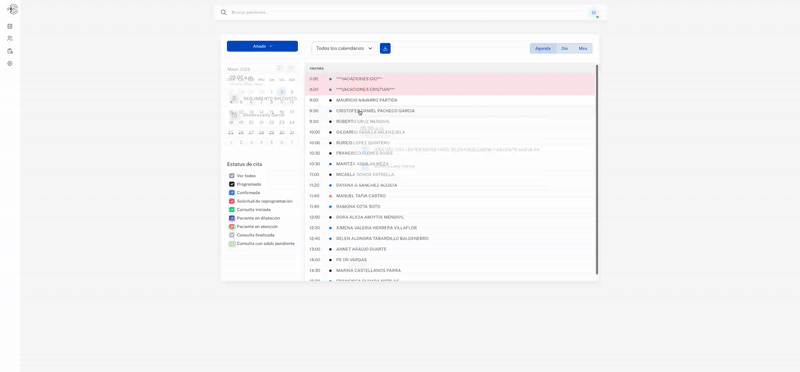Open MANUEL TAPIA CASTRO appointment
Viewport: 800px width, 372px height.
pos(450,196)
